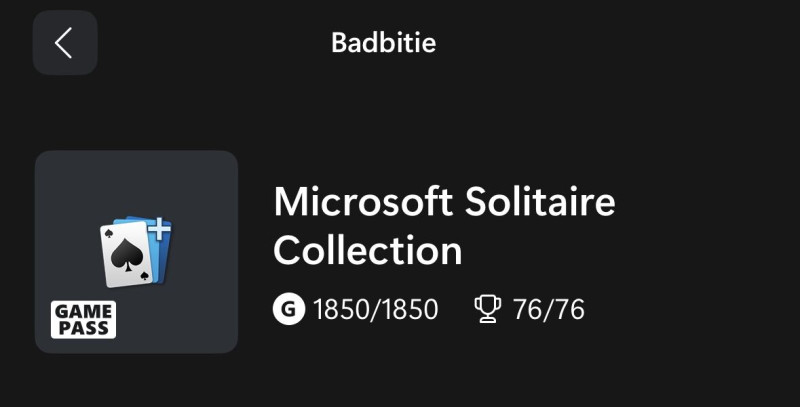Click the spade playing card icon
Viewport: 800px width, 407px height.
127,254
